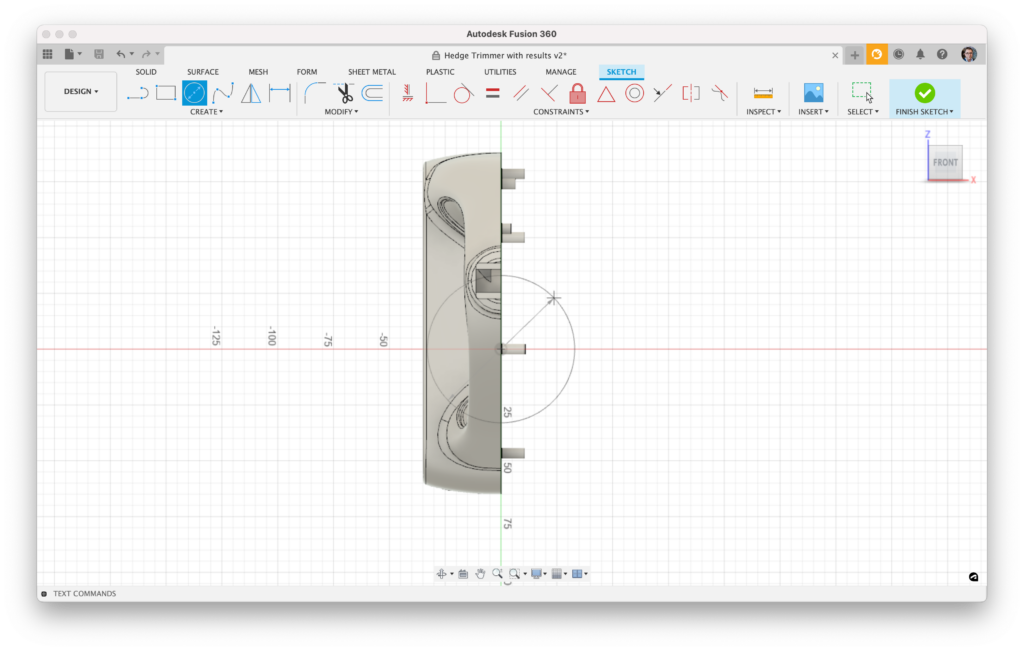
Task: Apply the Fix/Unfix lock constraint
Action: point(577,93)
